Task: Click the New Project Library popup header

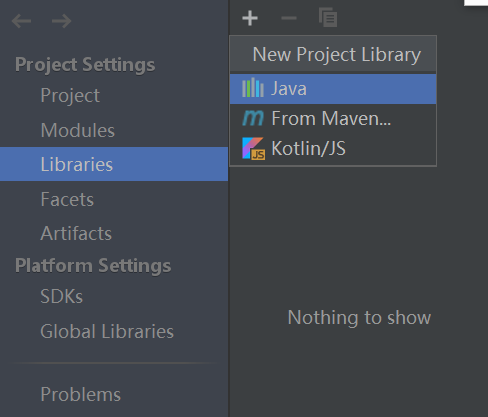Action: click(333, 54)
